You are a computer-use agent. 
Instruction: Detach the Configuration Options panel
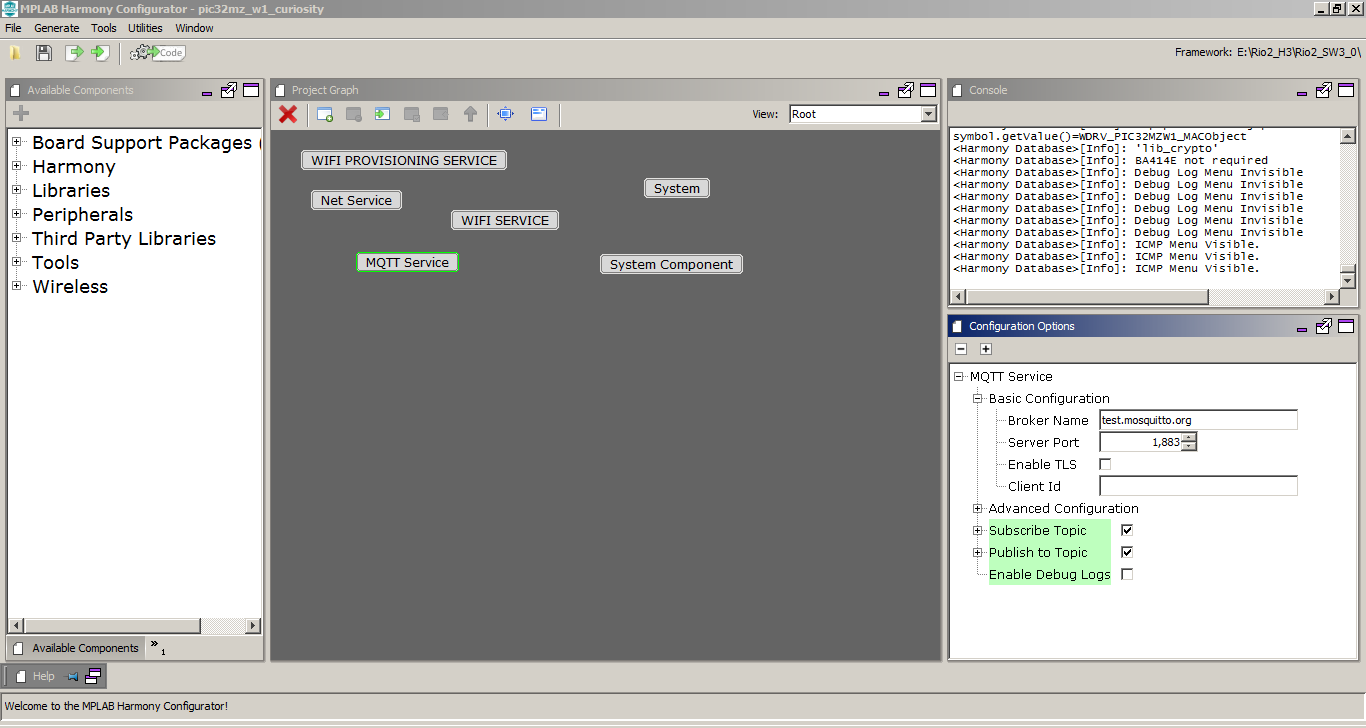pos(1323,326)
